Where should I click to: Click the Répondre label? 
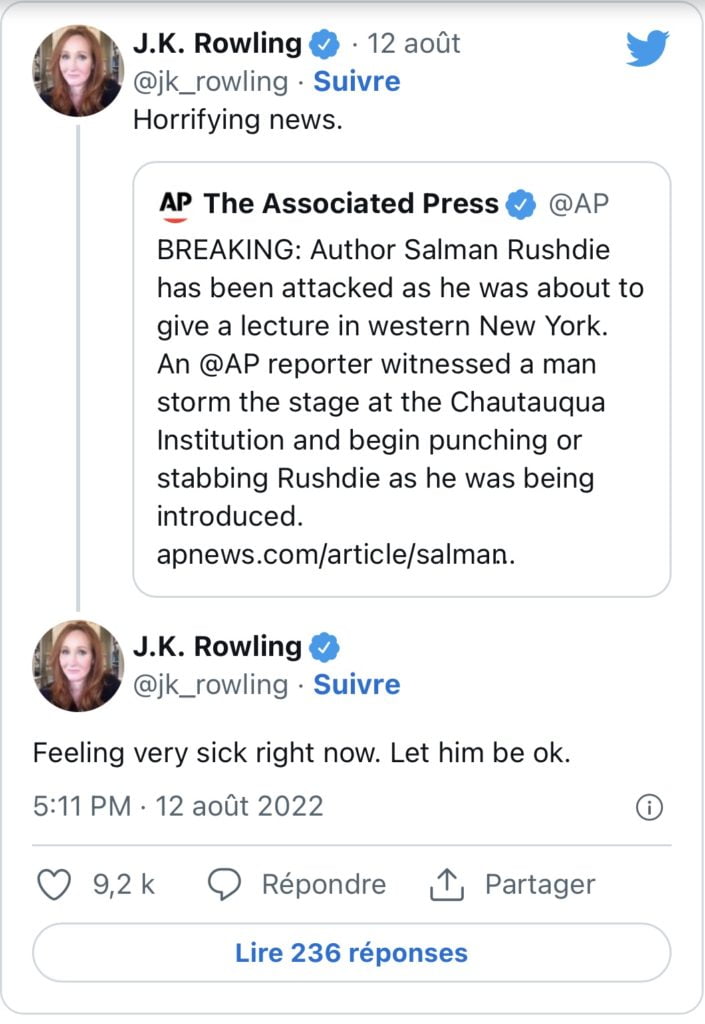pos(323,884)
